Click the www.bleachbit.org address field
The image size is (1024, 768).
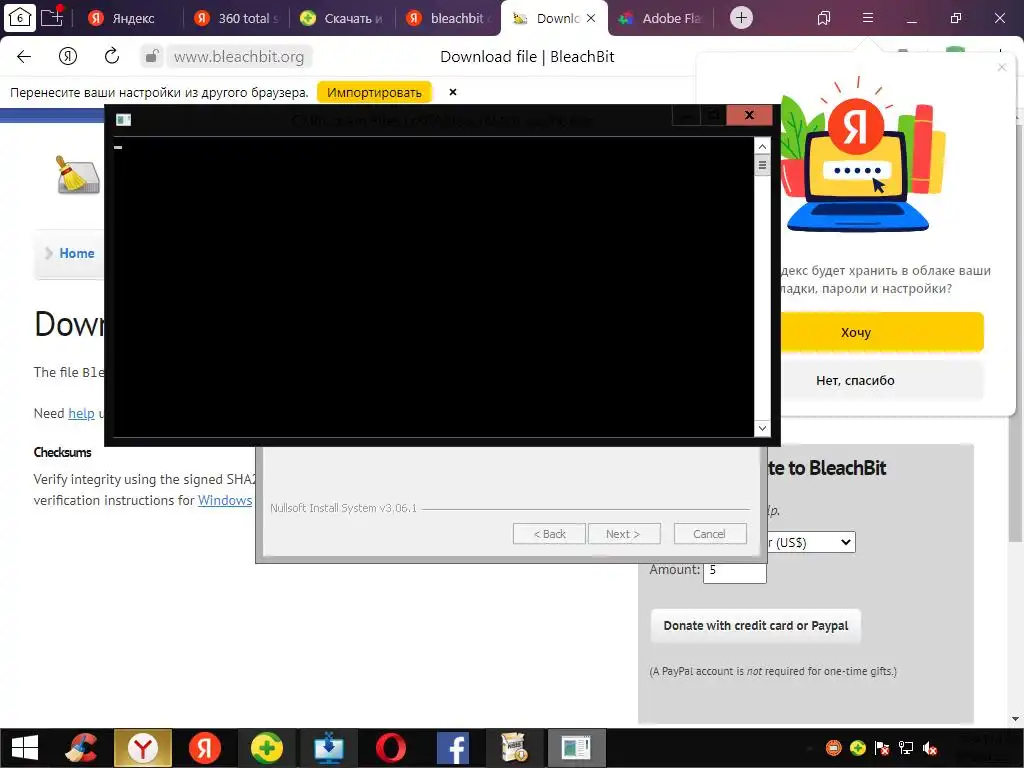tap(239, 57)
